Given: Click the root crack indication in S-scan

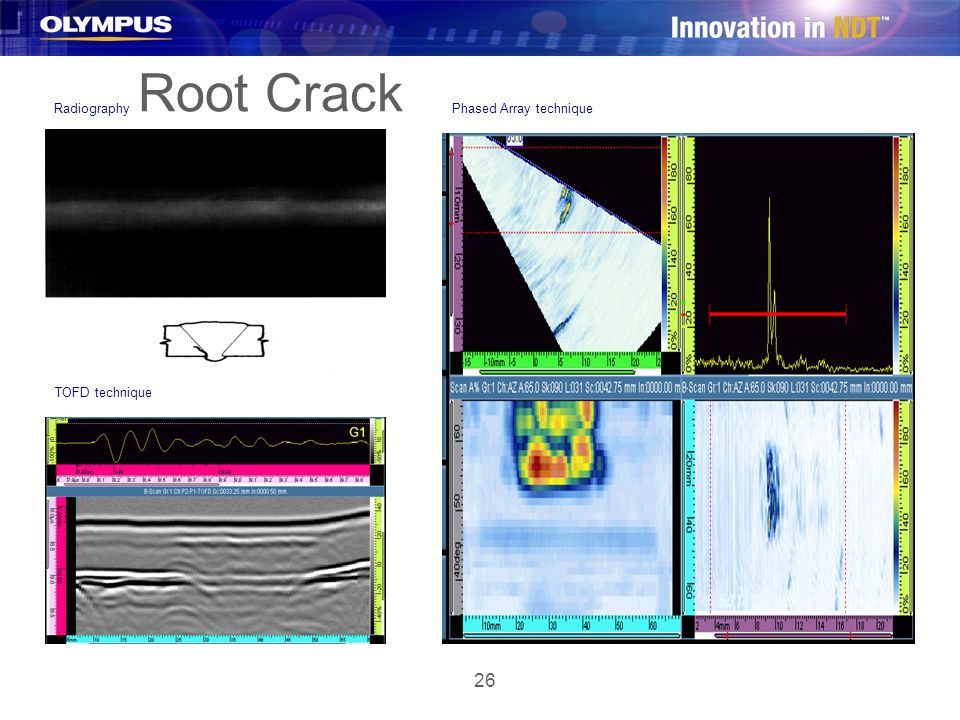Looking at the screenshot, I should (565, 206).
